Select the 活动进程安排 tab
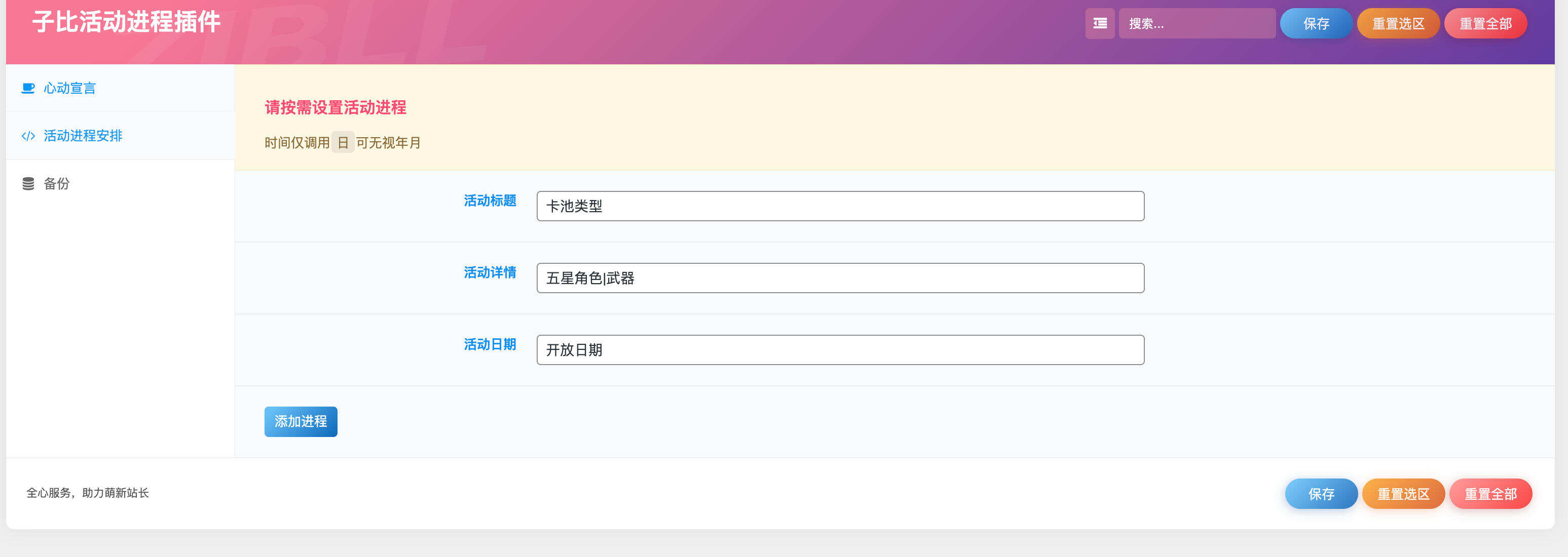This screenshot has width=1568, height=557. (x=83, y=136)
